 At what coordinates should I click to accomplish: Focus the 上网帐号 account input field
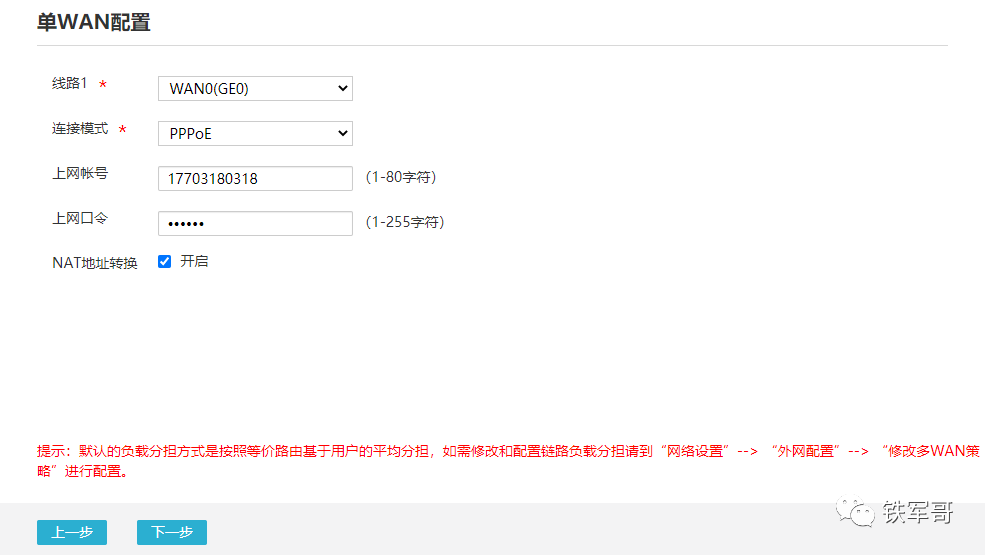click(255, 178)
